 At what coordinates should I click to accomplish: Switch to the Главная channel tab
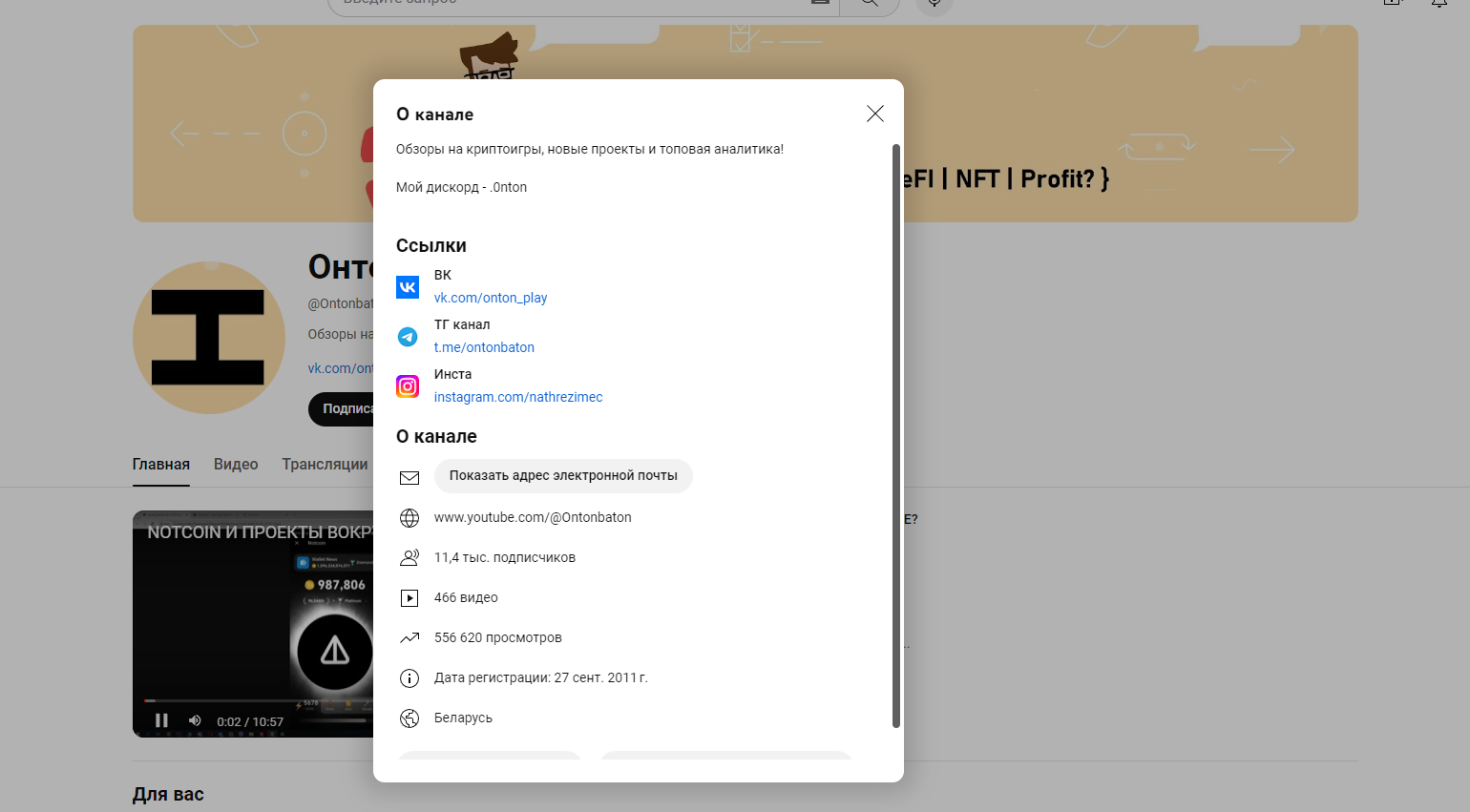(160, 464)
